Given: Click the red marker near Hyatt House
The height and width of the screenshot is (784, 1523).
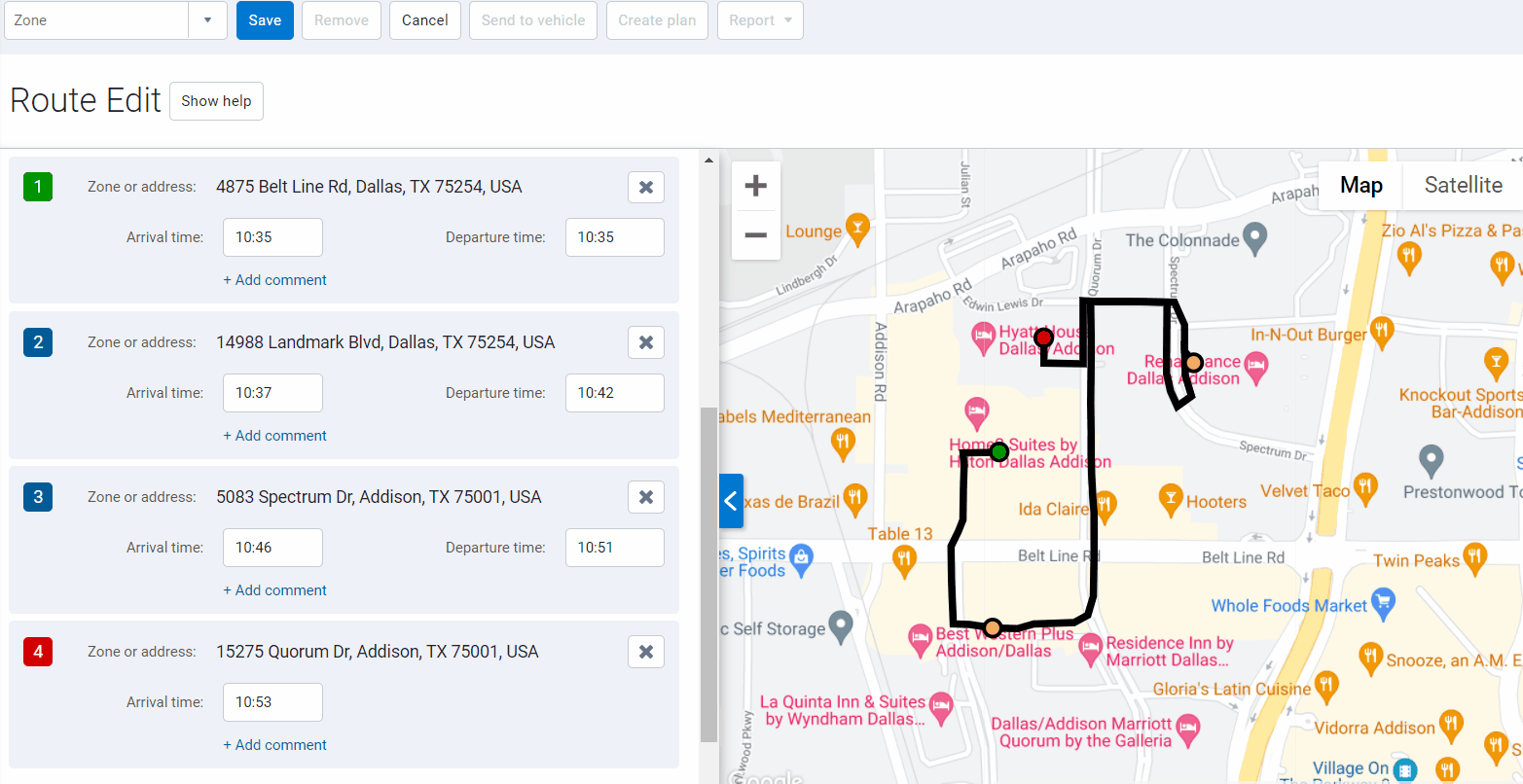Looking at the screenshot, I should click(1043, 339).
